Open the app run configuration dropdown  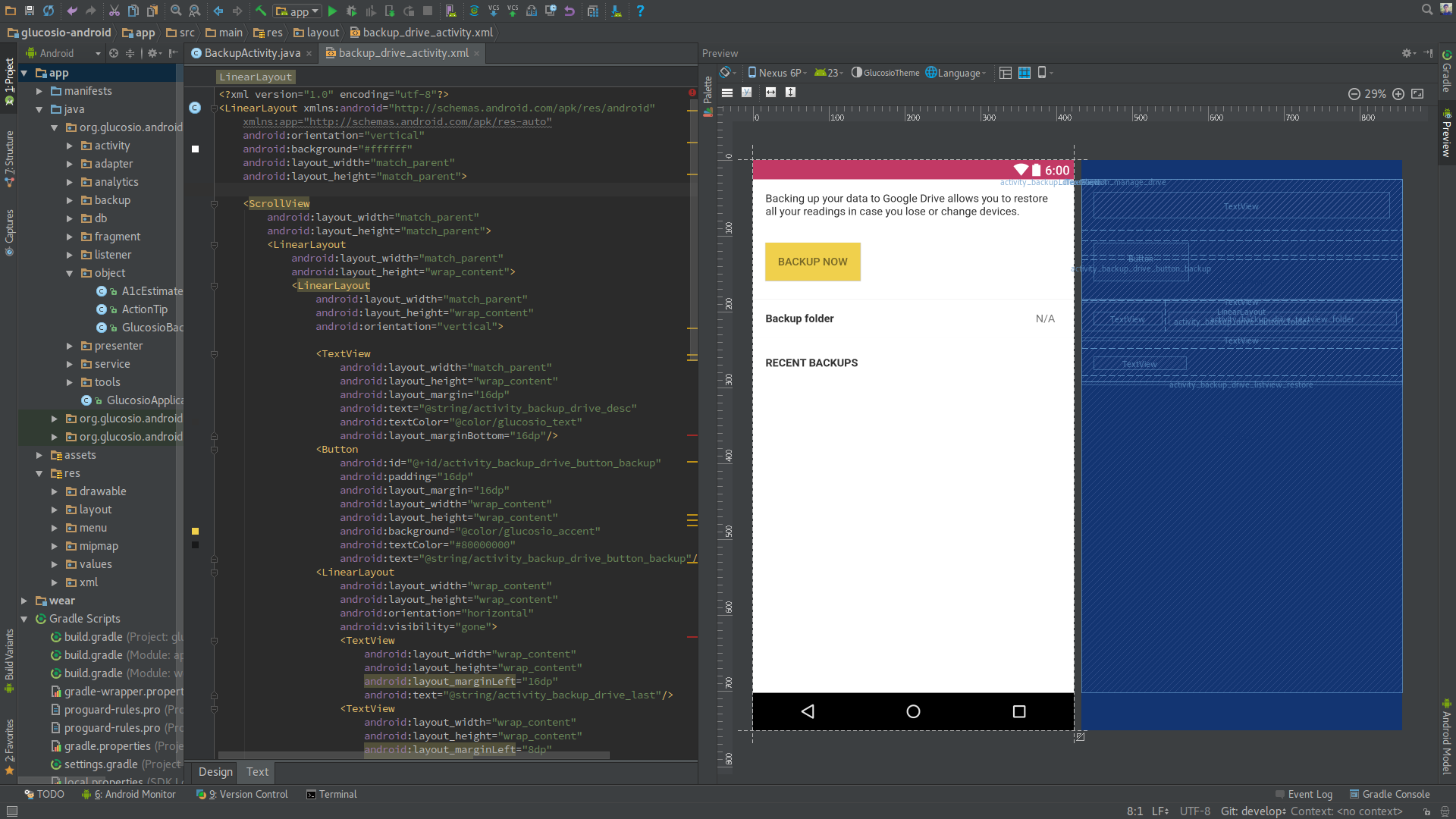(298, 11)
